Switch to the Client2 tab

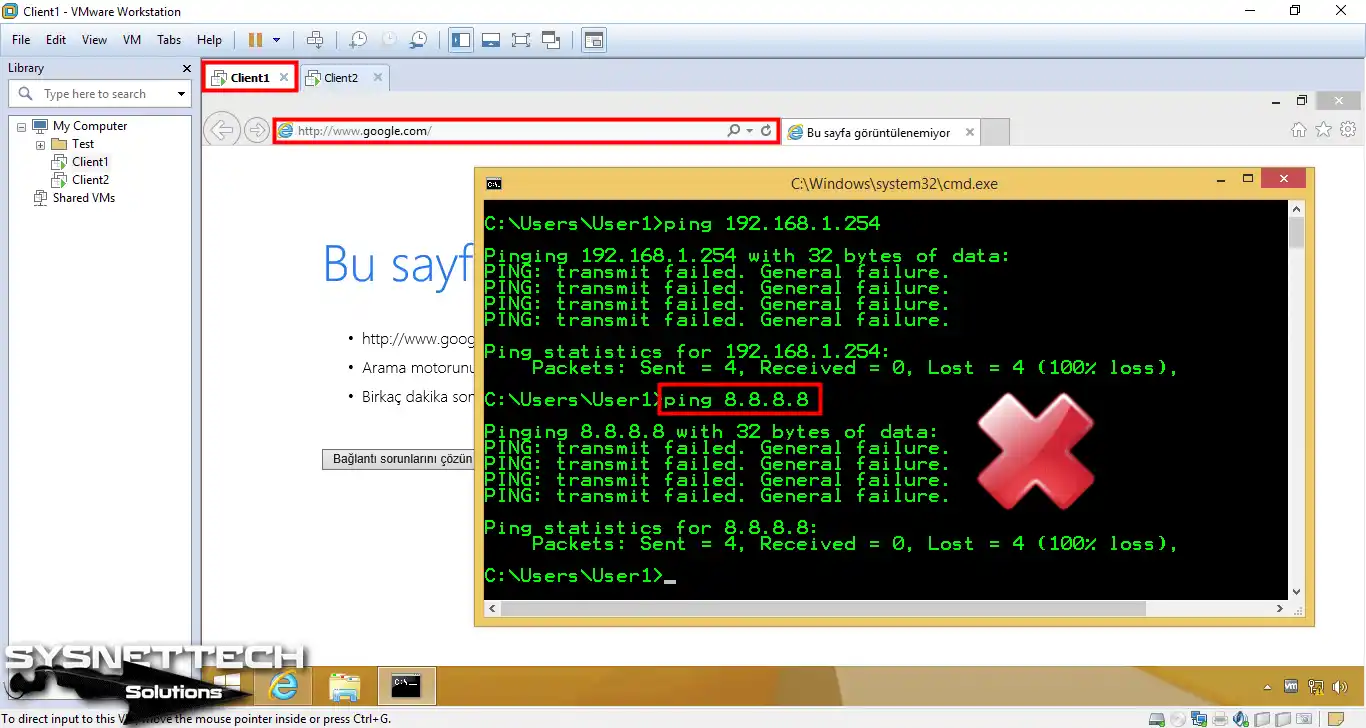click(339, 76)
